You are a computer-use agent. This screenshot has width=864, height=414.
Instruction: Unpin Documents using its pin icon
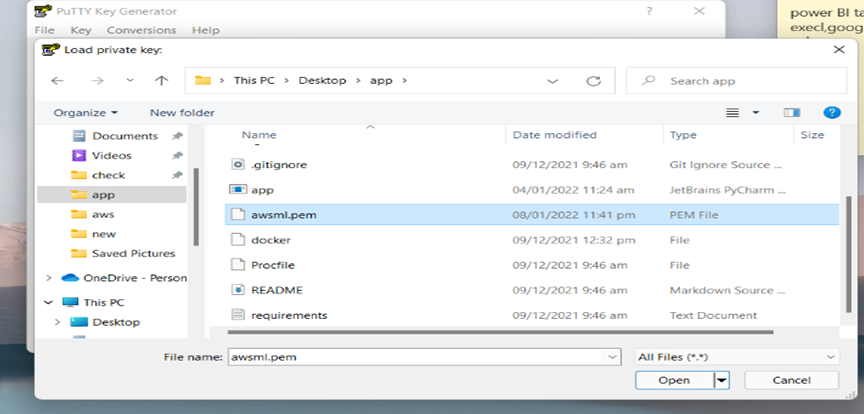[x=177, y=136]
